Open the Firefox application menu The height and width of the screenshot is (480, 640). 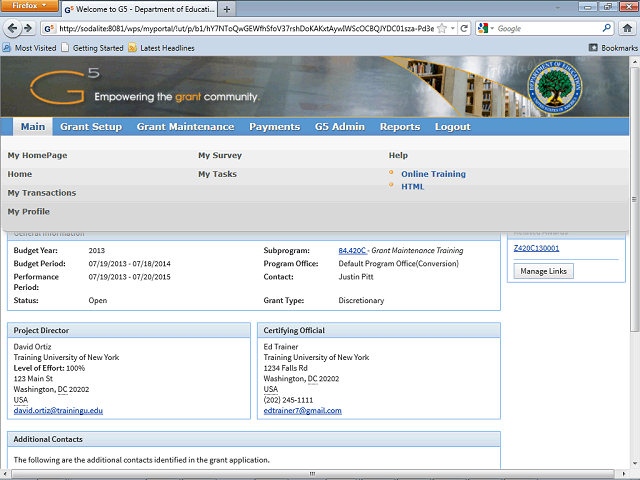29,6
